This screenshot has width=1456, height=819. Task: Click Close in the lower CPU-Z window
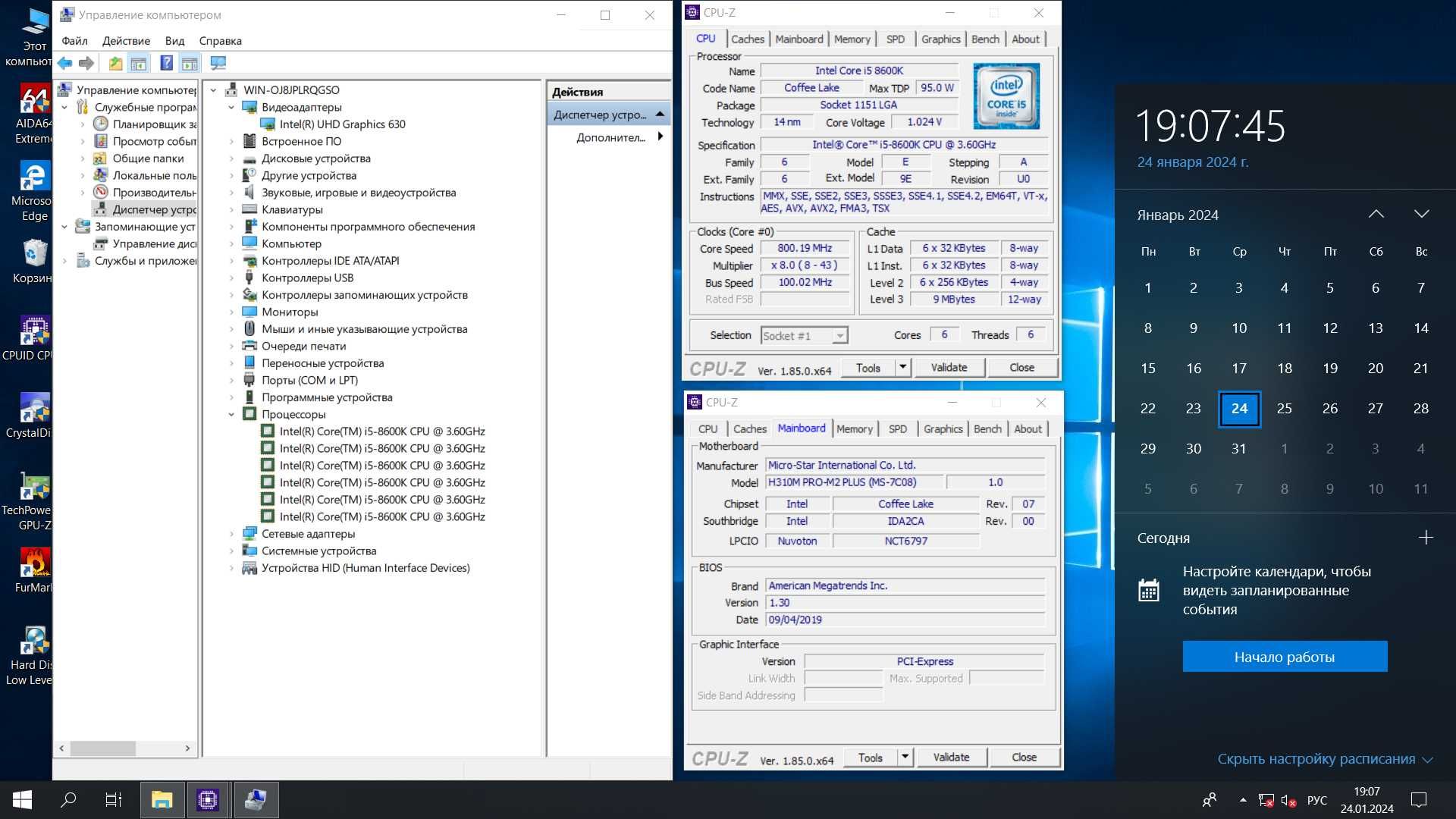click(x=1024, y=757)
